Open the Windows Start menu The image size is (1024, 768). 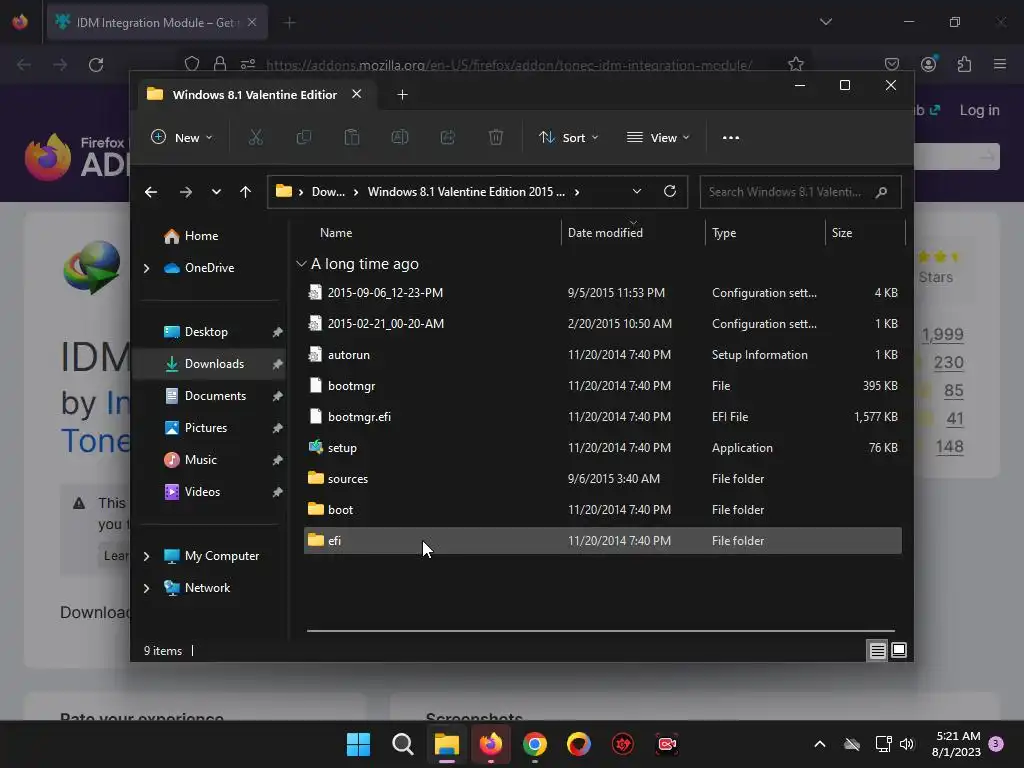click(x=359, y=744)
